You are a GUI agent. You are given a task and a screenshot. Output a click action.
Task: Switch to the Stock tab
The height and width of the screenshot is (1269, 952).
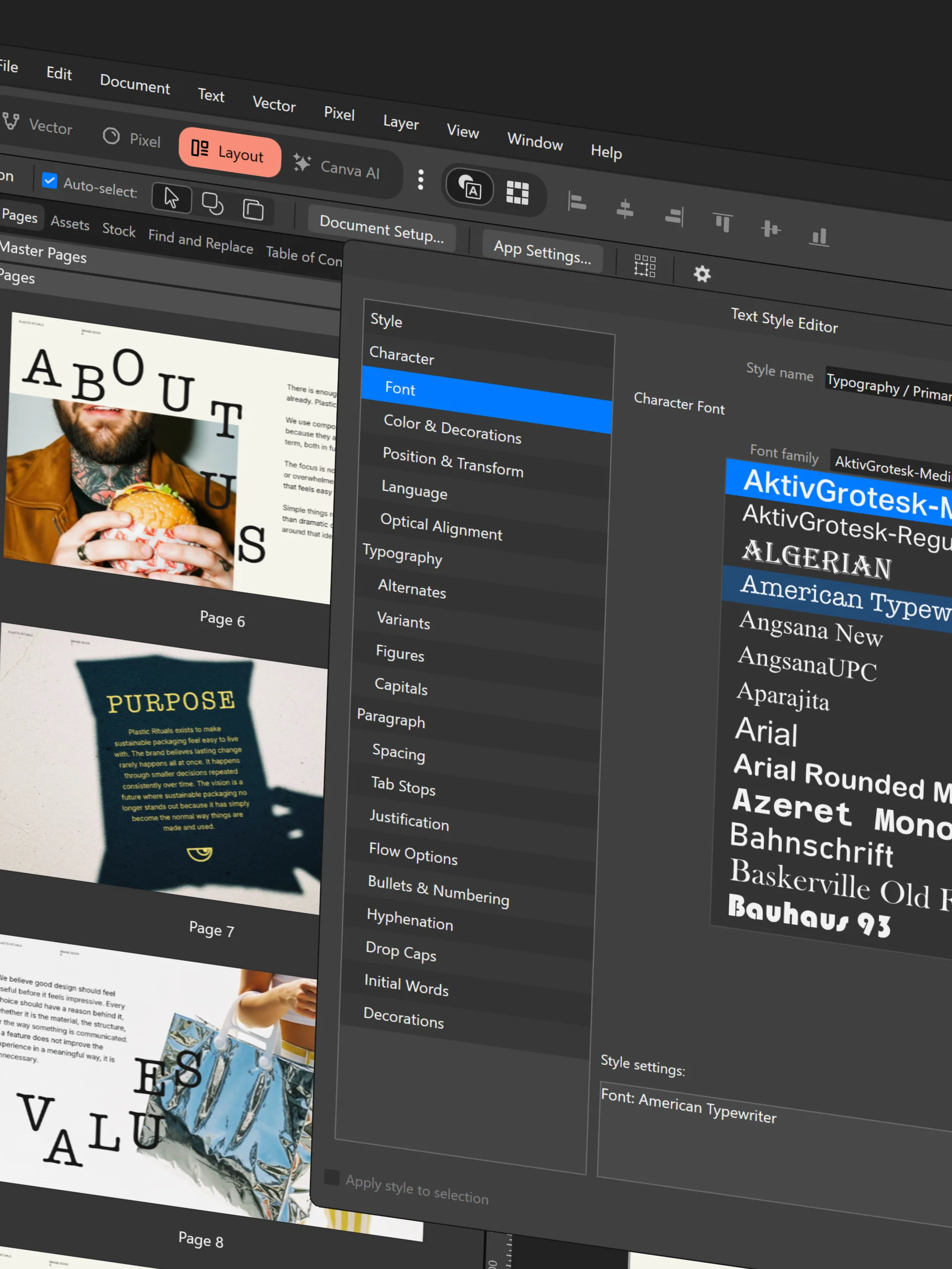[x=119, y=229]
